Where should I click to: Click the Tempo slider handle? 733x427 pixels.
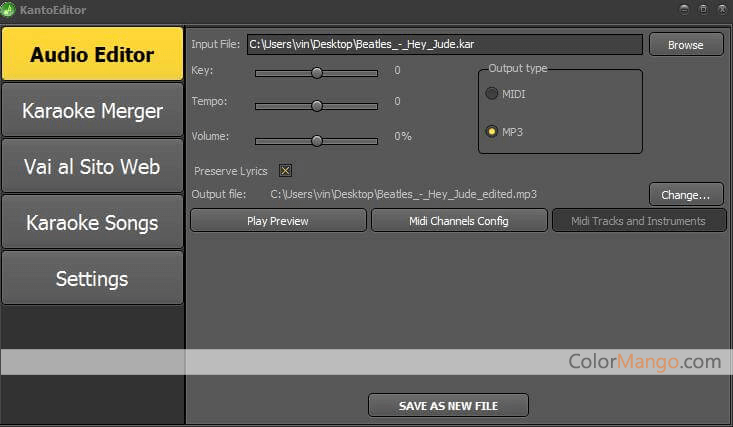317,106
